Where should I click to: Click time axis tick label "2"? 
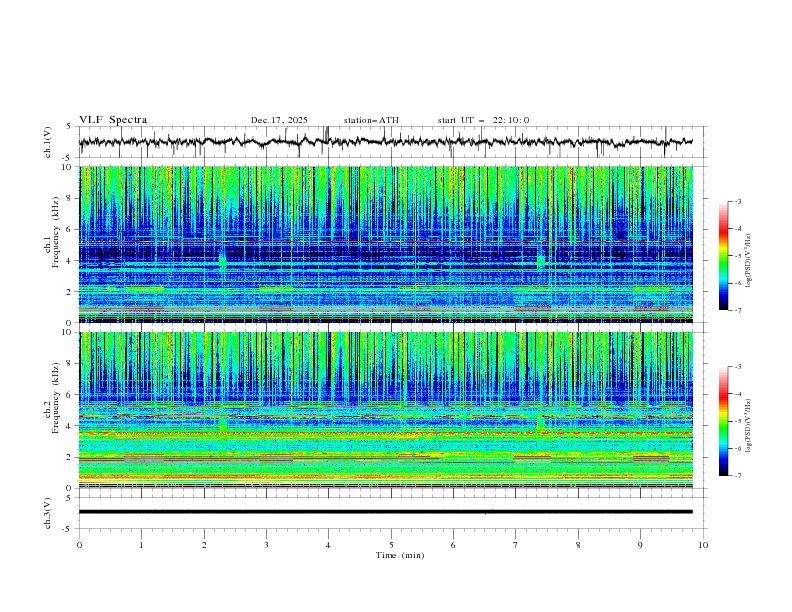204,545
